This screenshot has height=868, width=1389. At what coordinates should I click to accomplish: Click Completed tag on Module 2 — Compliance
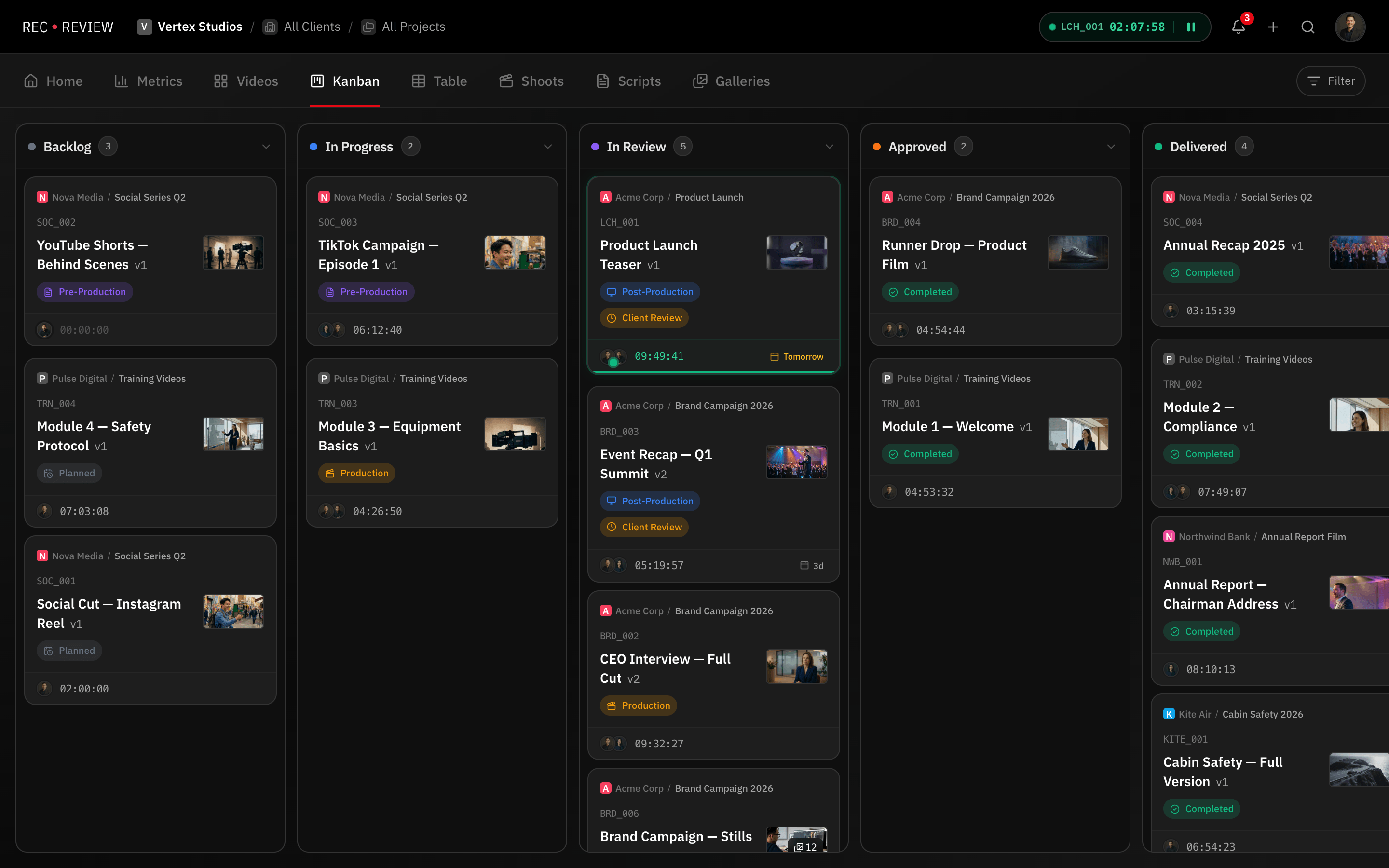pos(1201,454)
